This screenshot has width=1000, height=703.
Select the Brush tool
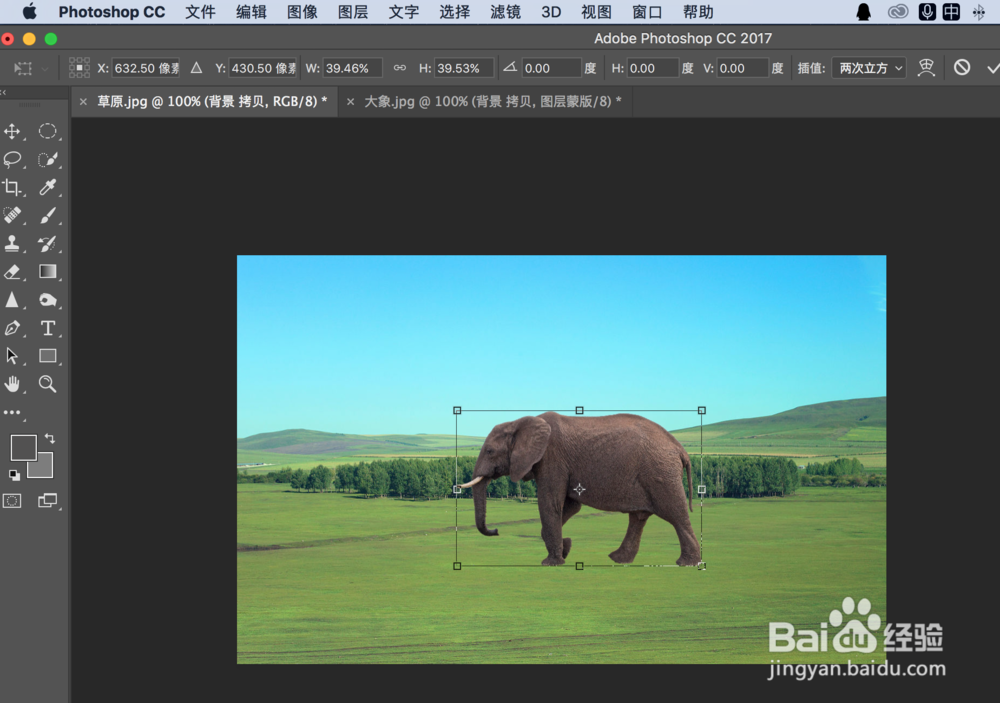47,216
